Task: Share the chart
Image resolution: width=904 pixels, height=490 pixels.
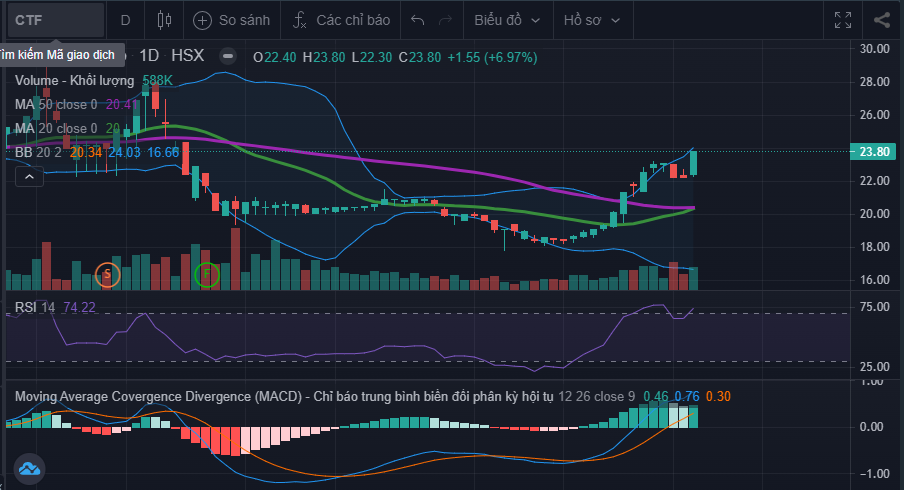Action: [x=882, y=20]
